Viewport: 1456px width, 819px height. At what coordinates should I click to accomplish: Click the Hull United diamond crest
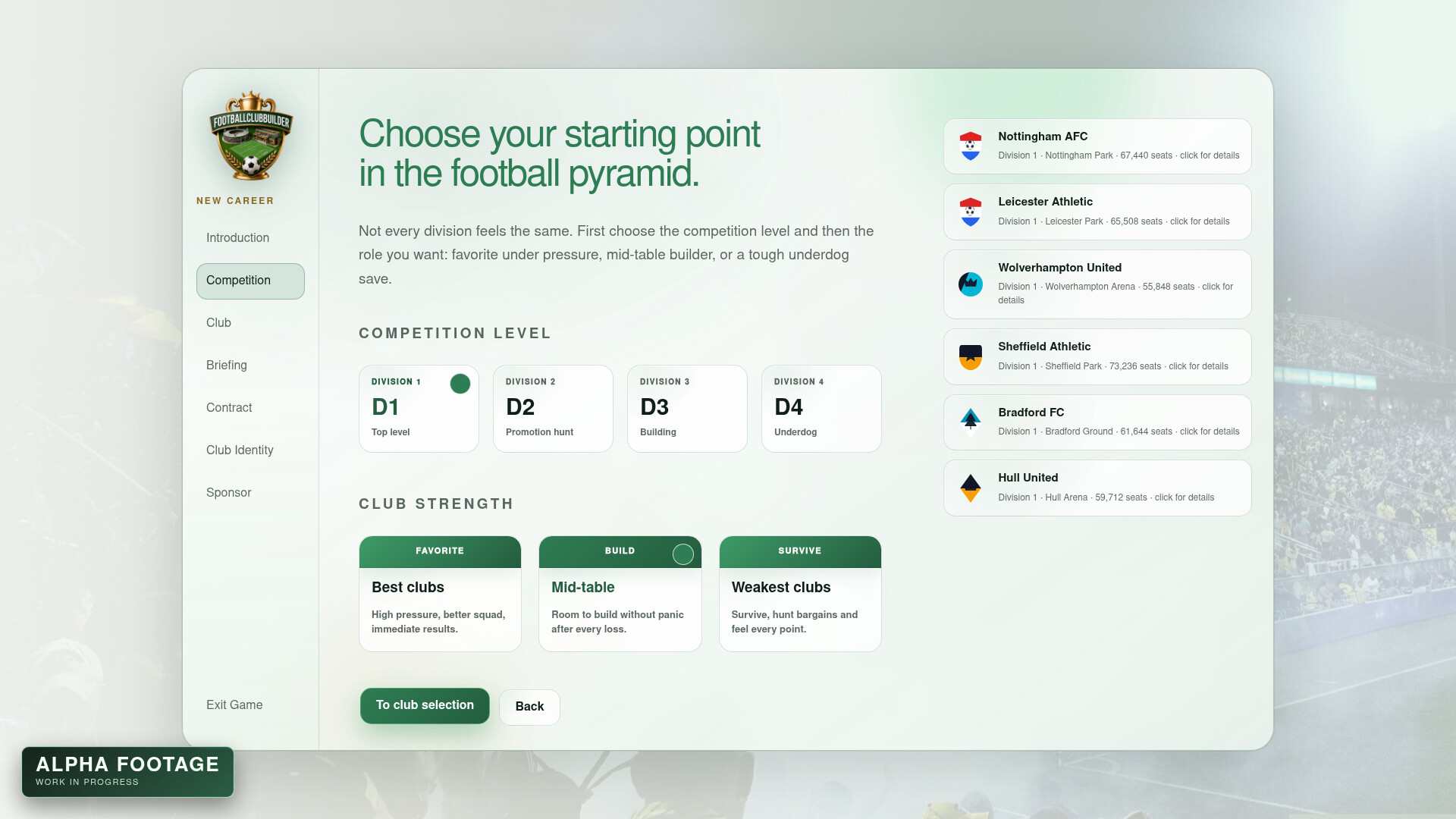click(970, 488)
